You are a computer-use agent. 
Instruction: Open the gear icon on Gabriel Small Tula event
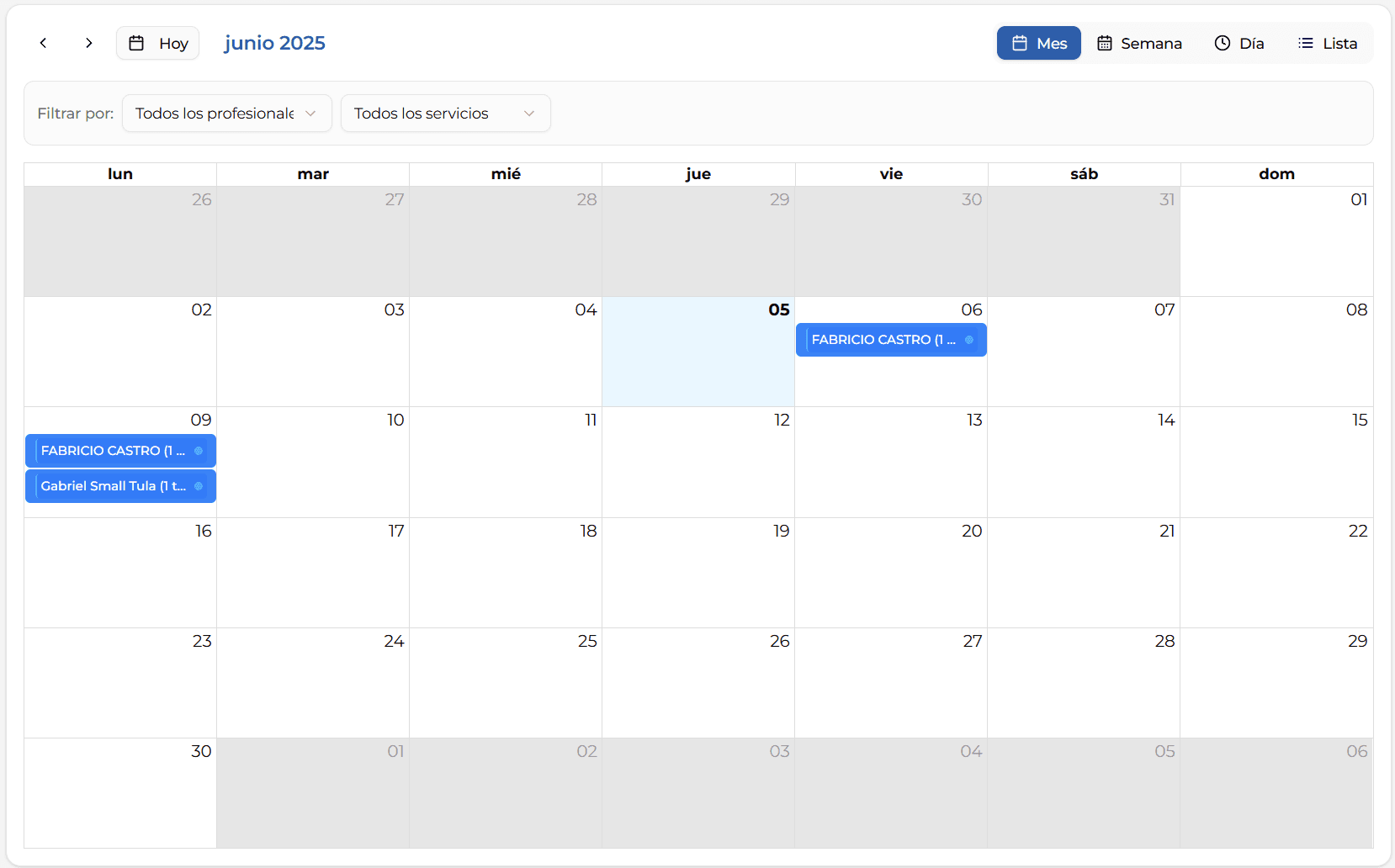point(200,486)
